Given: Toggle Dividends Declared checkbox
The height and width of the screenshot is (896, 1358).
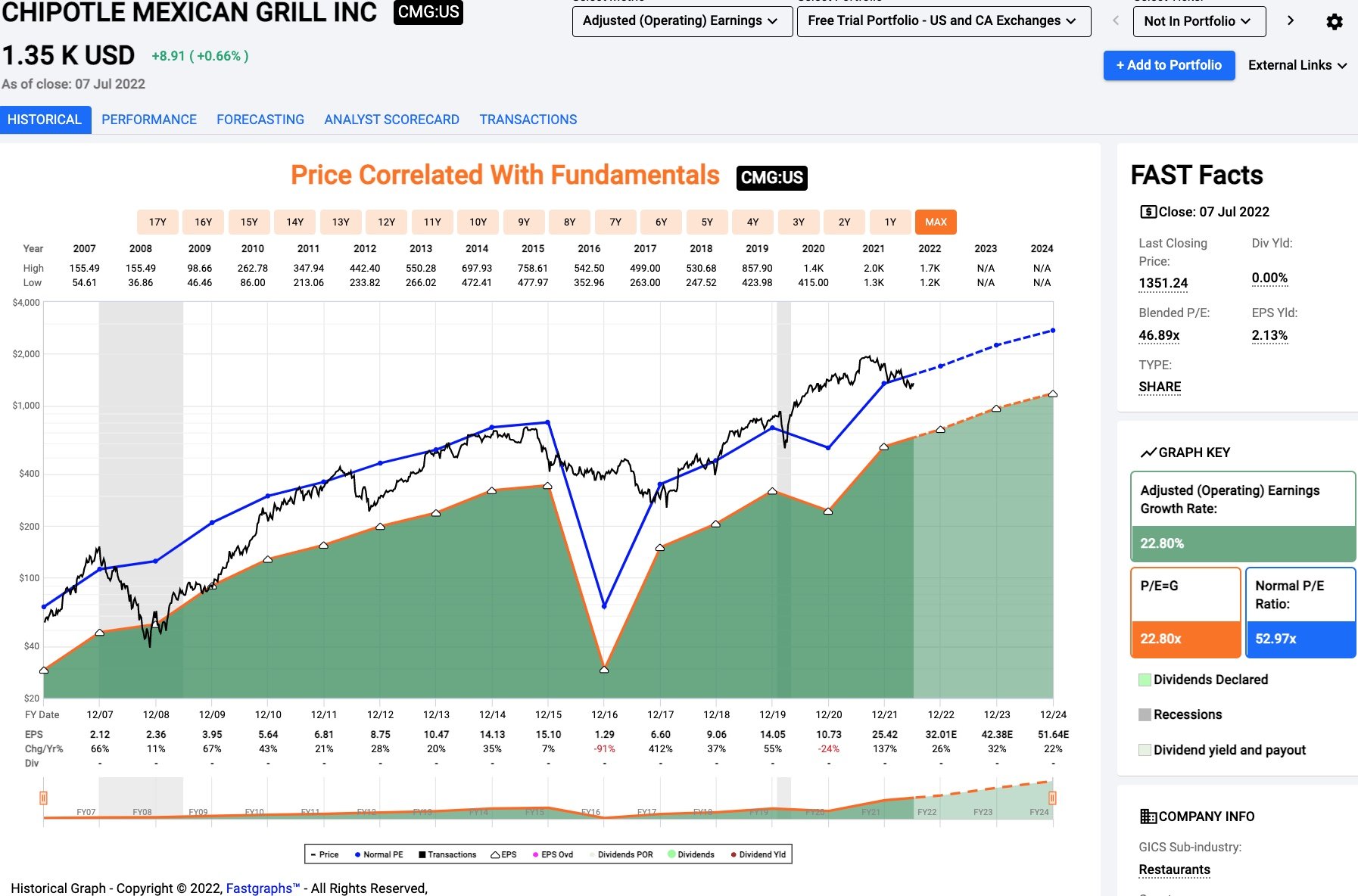Looking at the screenshot, I should (x=1145, y=680).
